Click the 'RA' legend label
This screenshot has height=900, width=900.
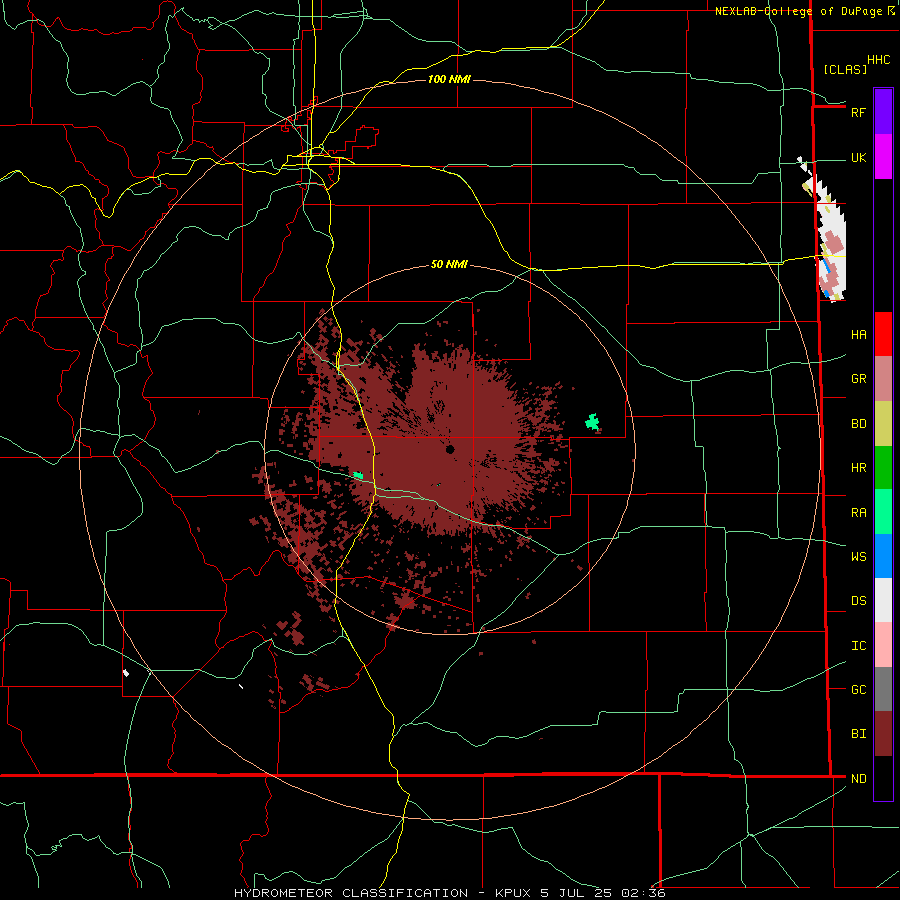(859, 513)
